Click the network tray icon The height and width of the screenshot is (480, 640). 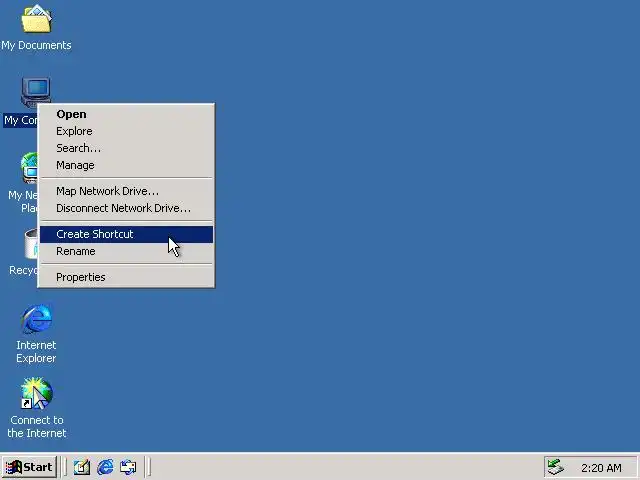pos(556,467)
